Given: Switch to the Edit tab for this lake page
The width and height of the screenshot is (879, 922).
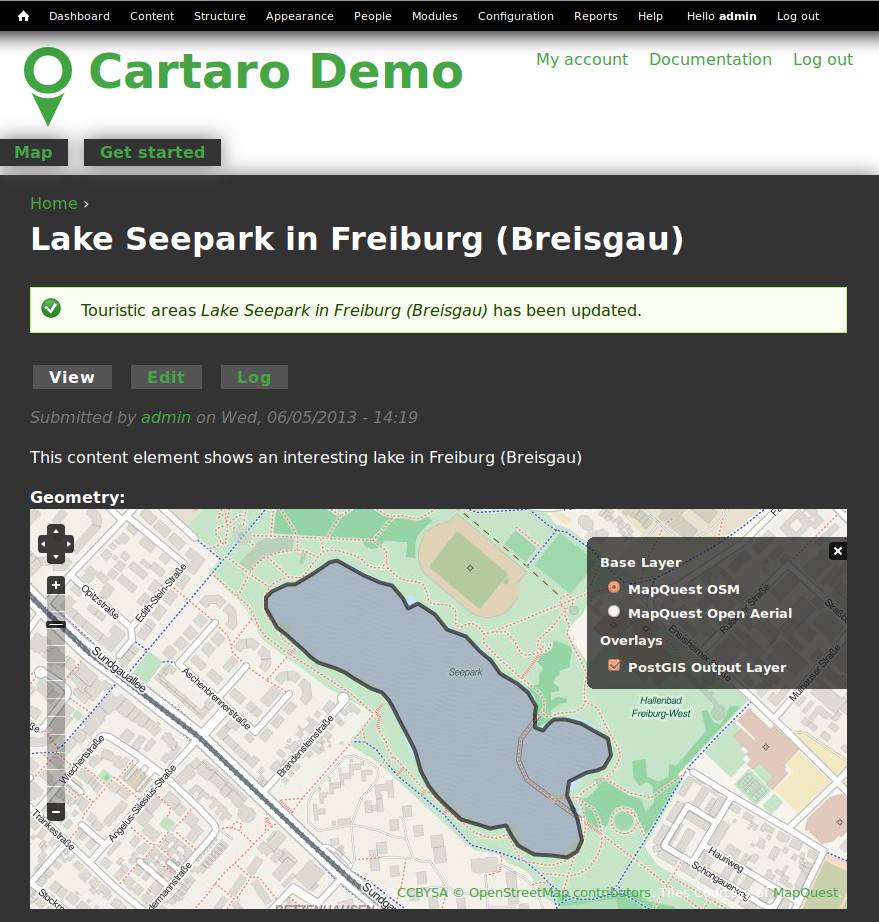Looking at the screenshot, I should coord(166,377).
